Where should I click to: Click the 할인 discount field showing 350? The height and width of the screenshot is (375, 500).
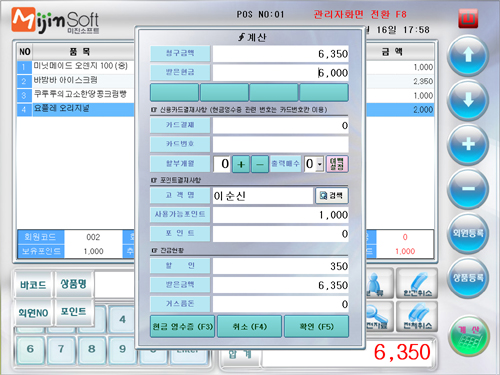[281, 266]
